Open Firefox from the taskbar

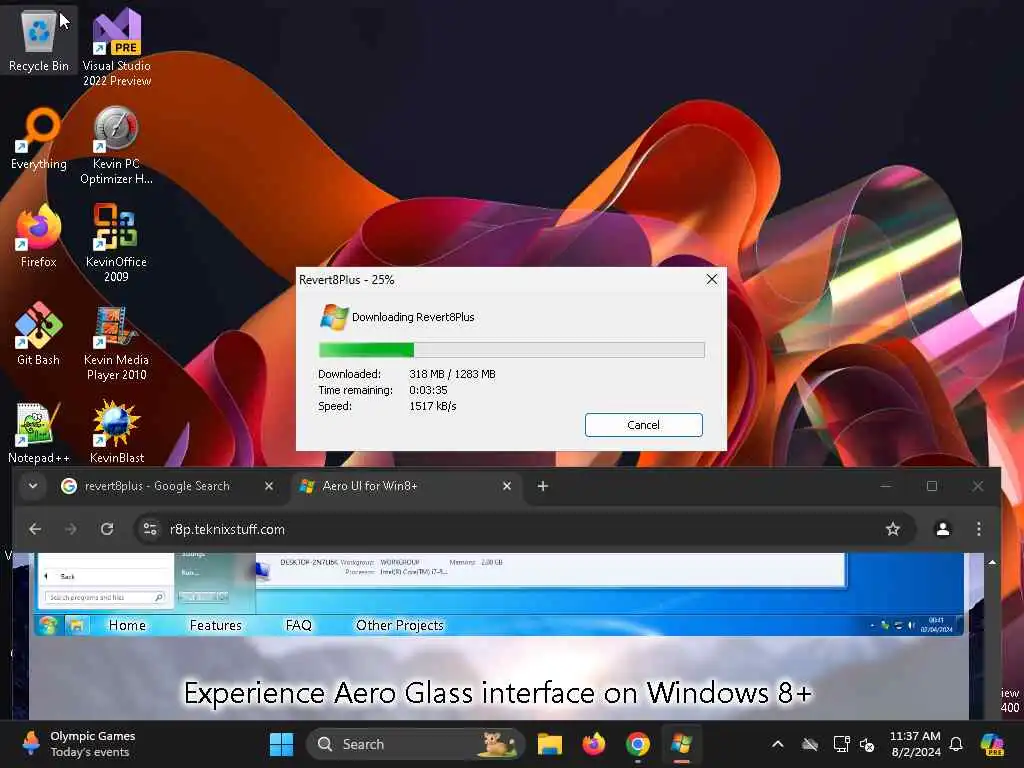594,744
